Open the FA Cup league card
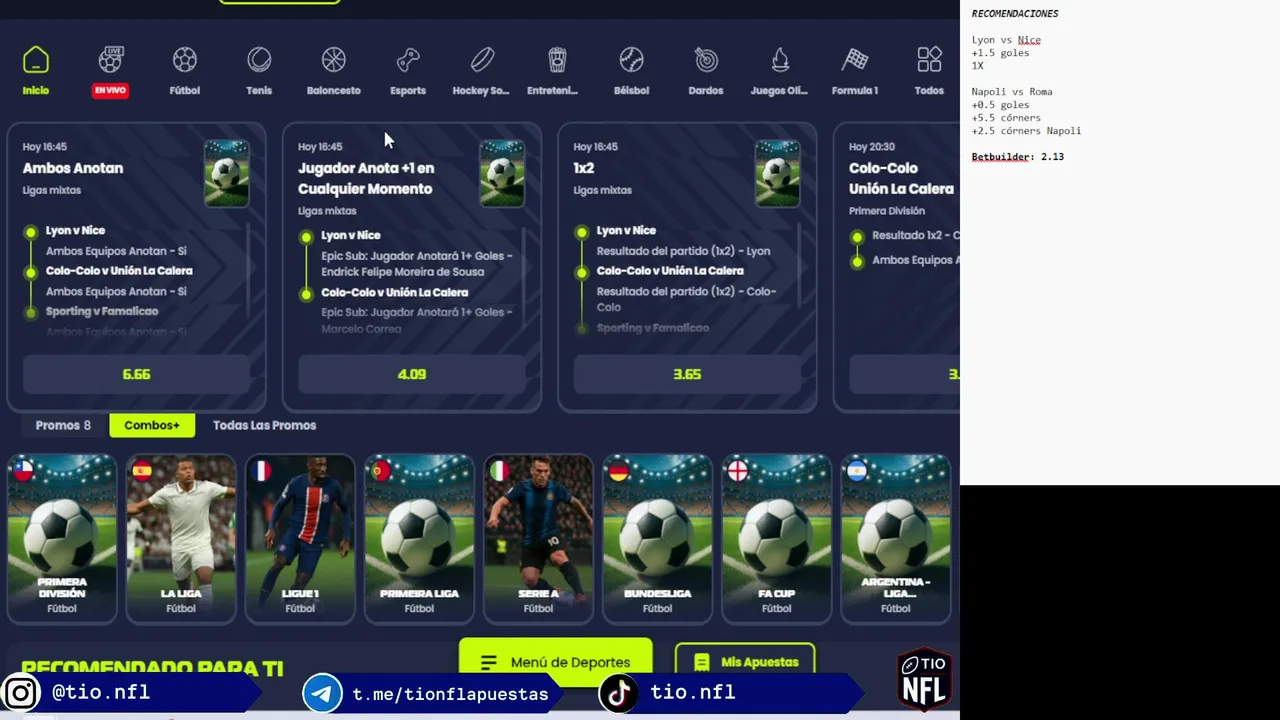1280x720 pixels. click(x=776, y=538)
